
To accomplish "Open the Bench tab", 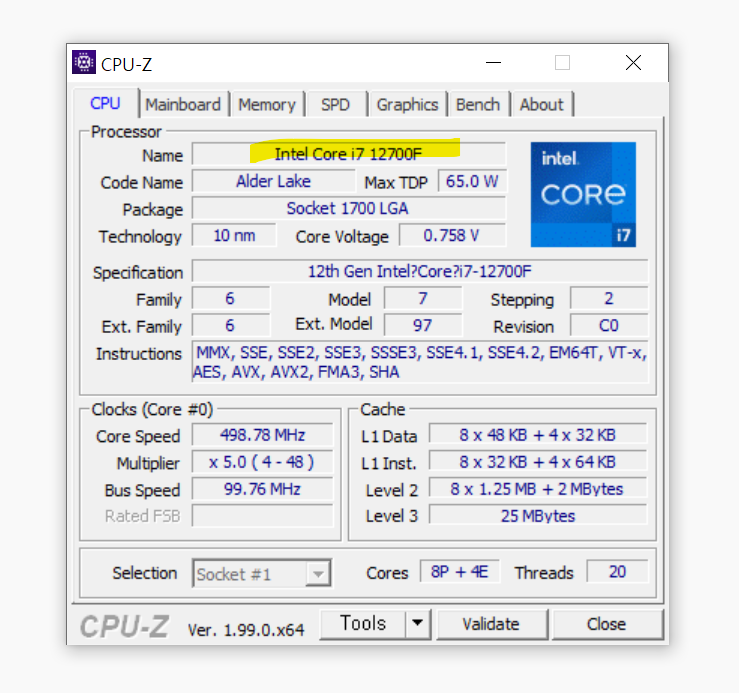I will [478, 104].
